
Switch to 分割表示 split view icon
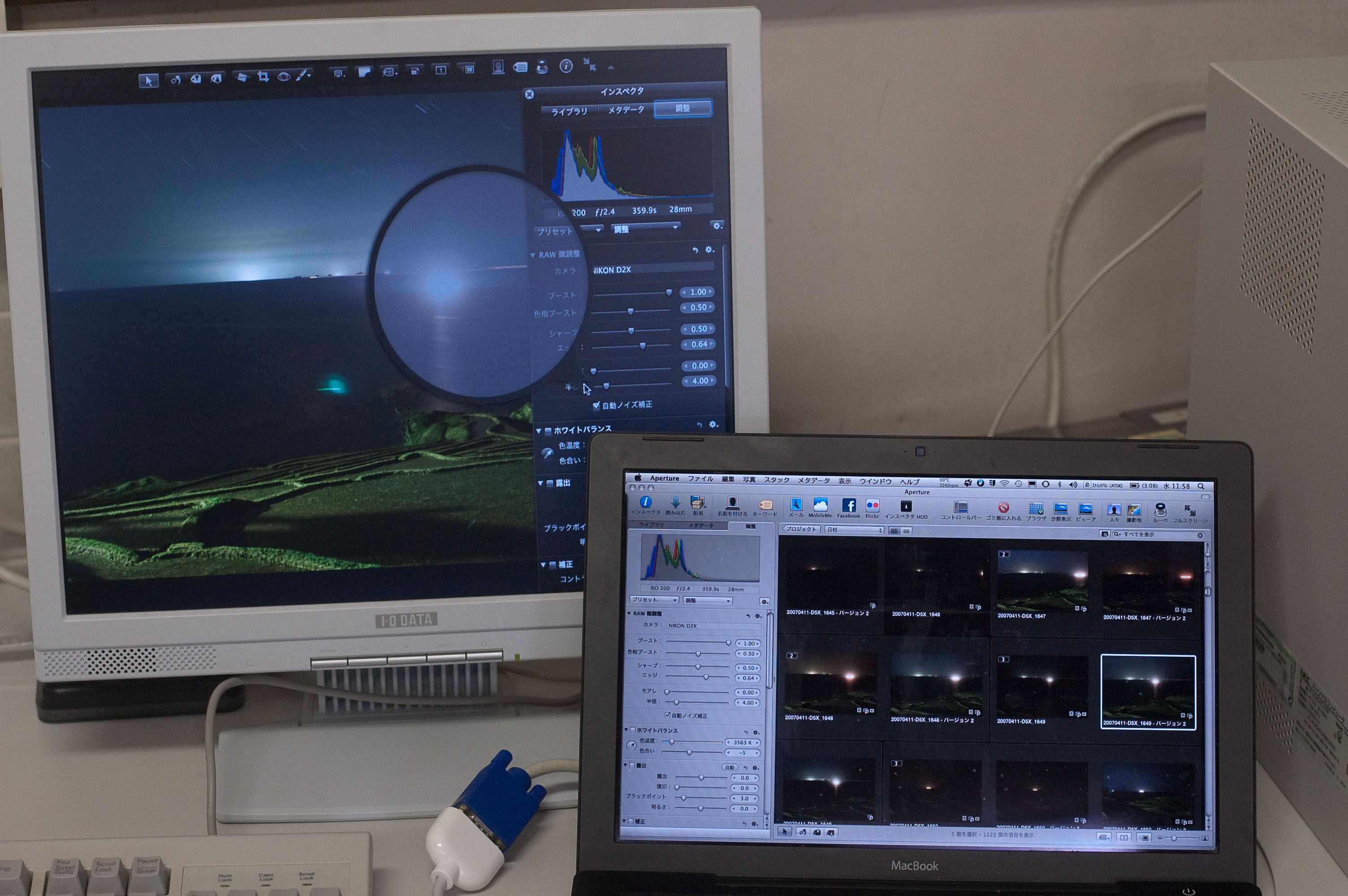coord(1061,508)
